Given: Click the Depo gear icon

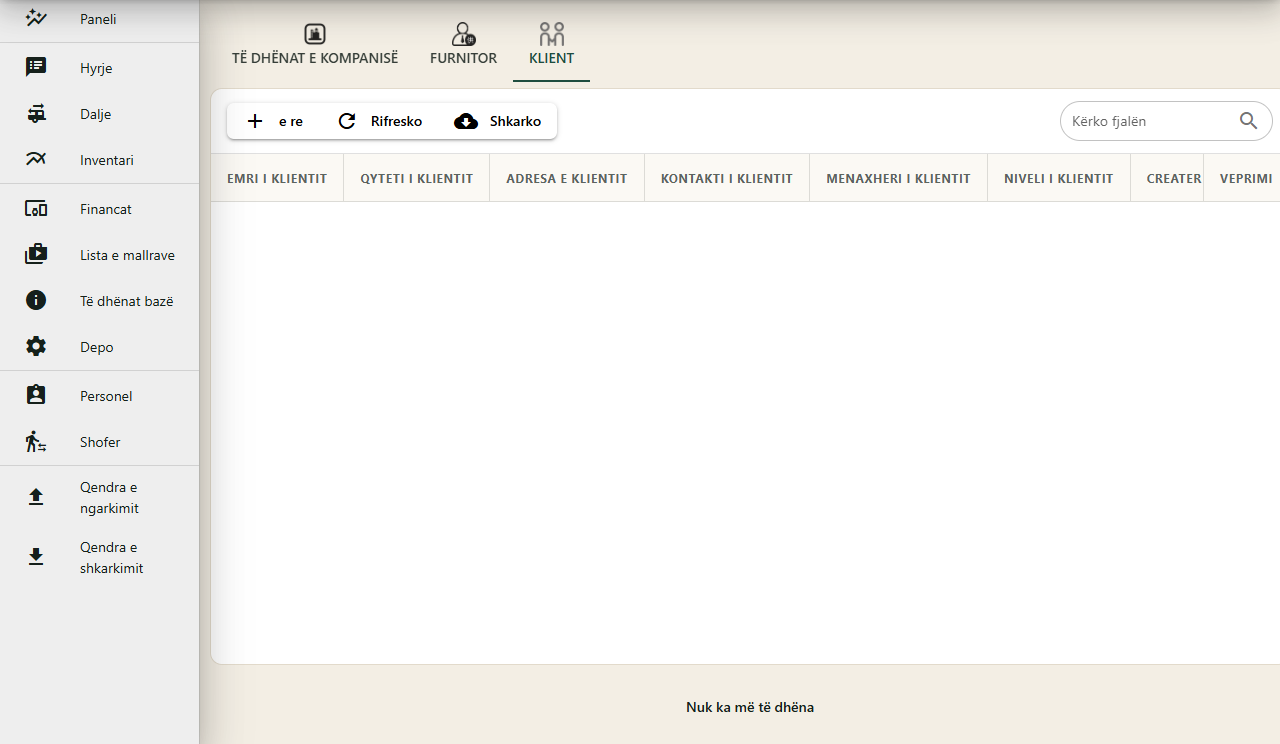Looking at the screenshot, I should coord(36,346).
